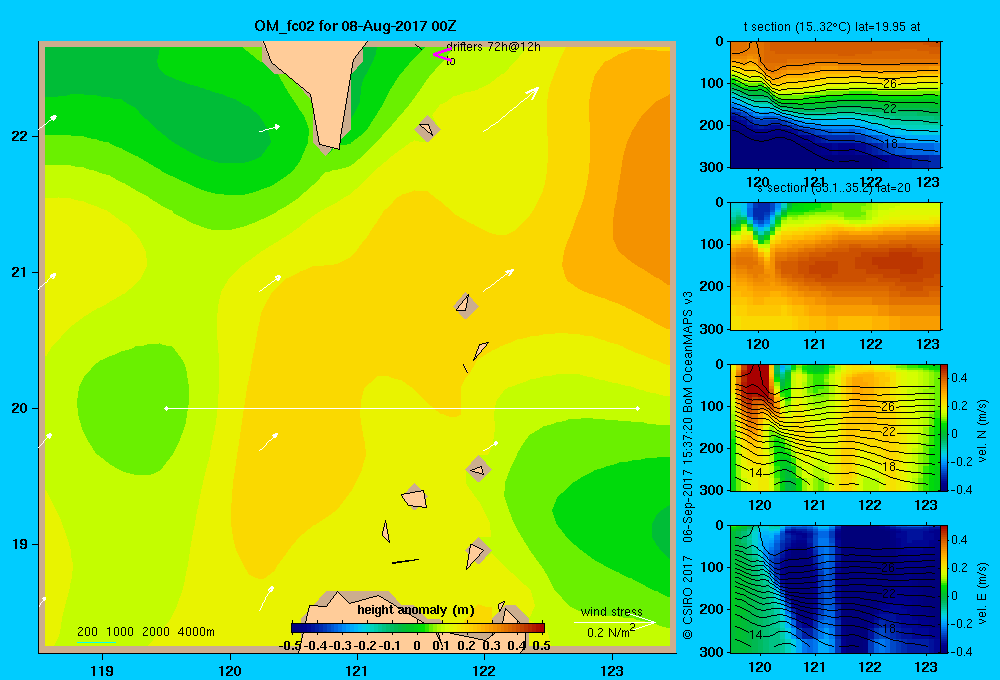This screenshot has height=680, width=1000.
Task: Click the magenta drifter track marker
Action: pos(442,54)
